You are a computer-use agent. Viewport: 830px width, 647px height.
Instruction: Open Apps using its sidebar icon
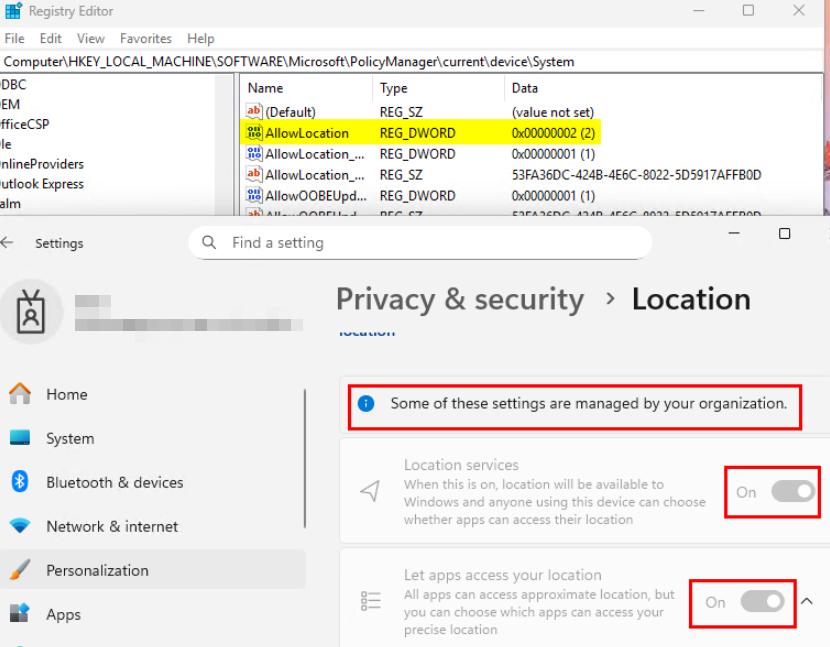[20, 614]
